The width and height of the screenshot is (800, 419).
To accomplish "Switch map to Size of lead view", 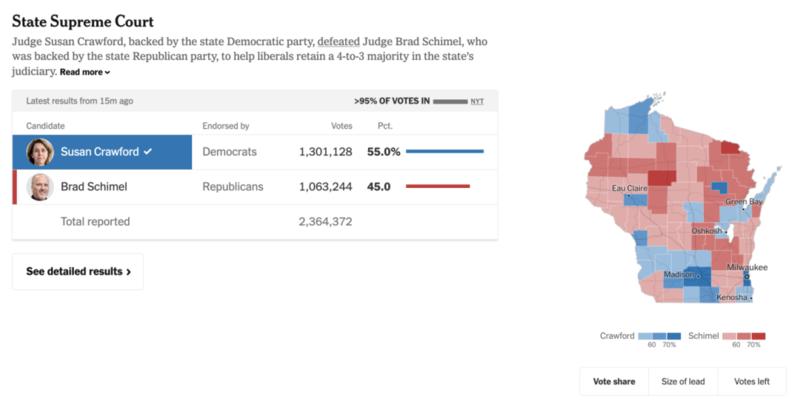I will coord(683,382).
